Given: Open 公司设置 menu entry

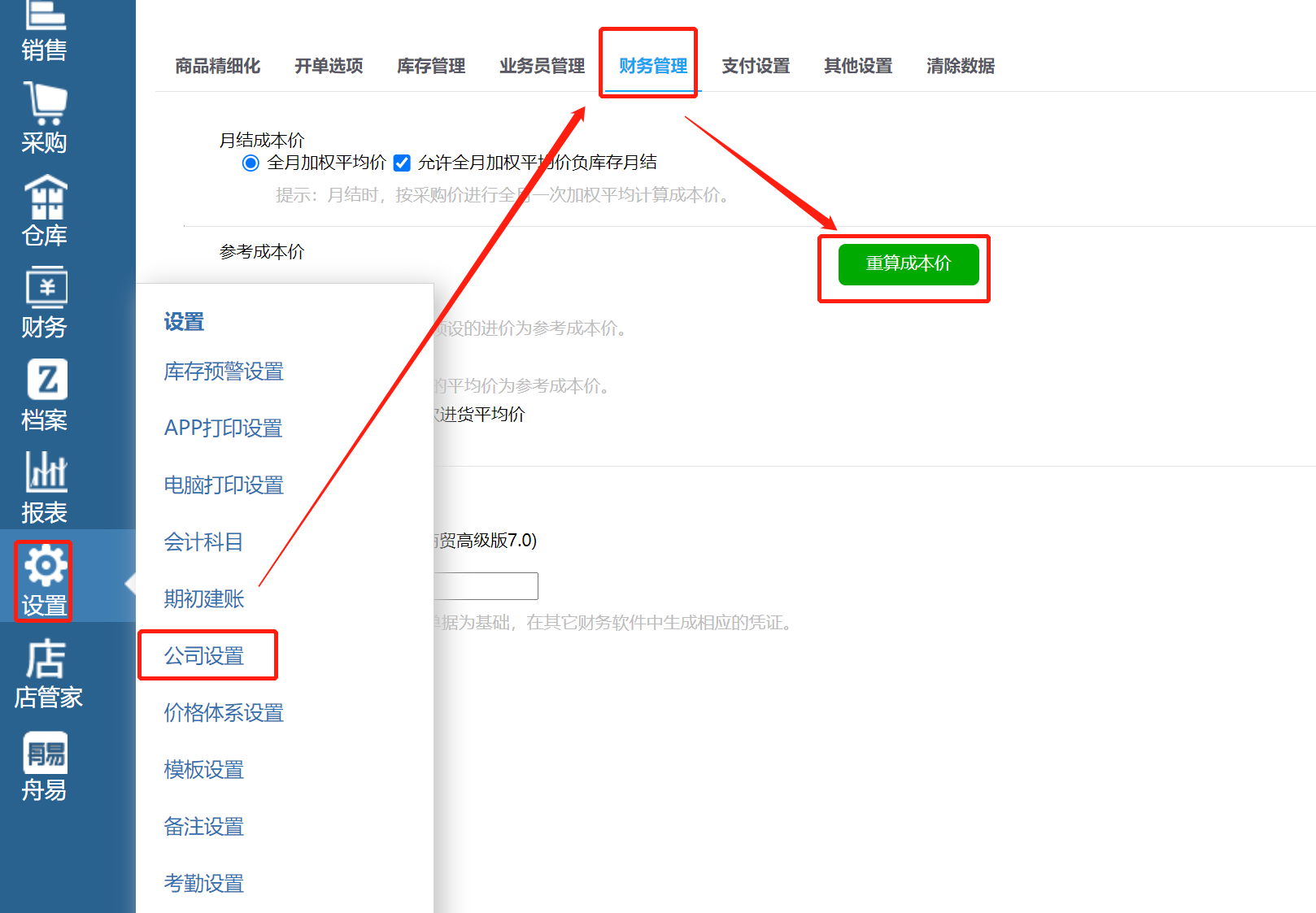Looking at the screenshot, I should [x=204, y=656].
